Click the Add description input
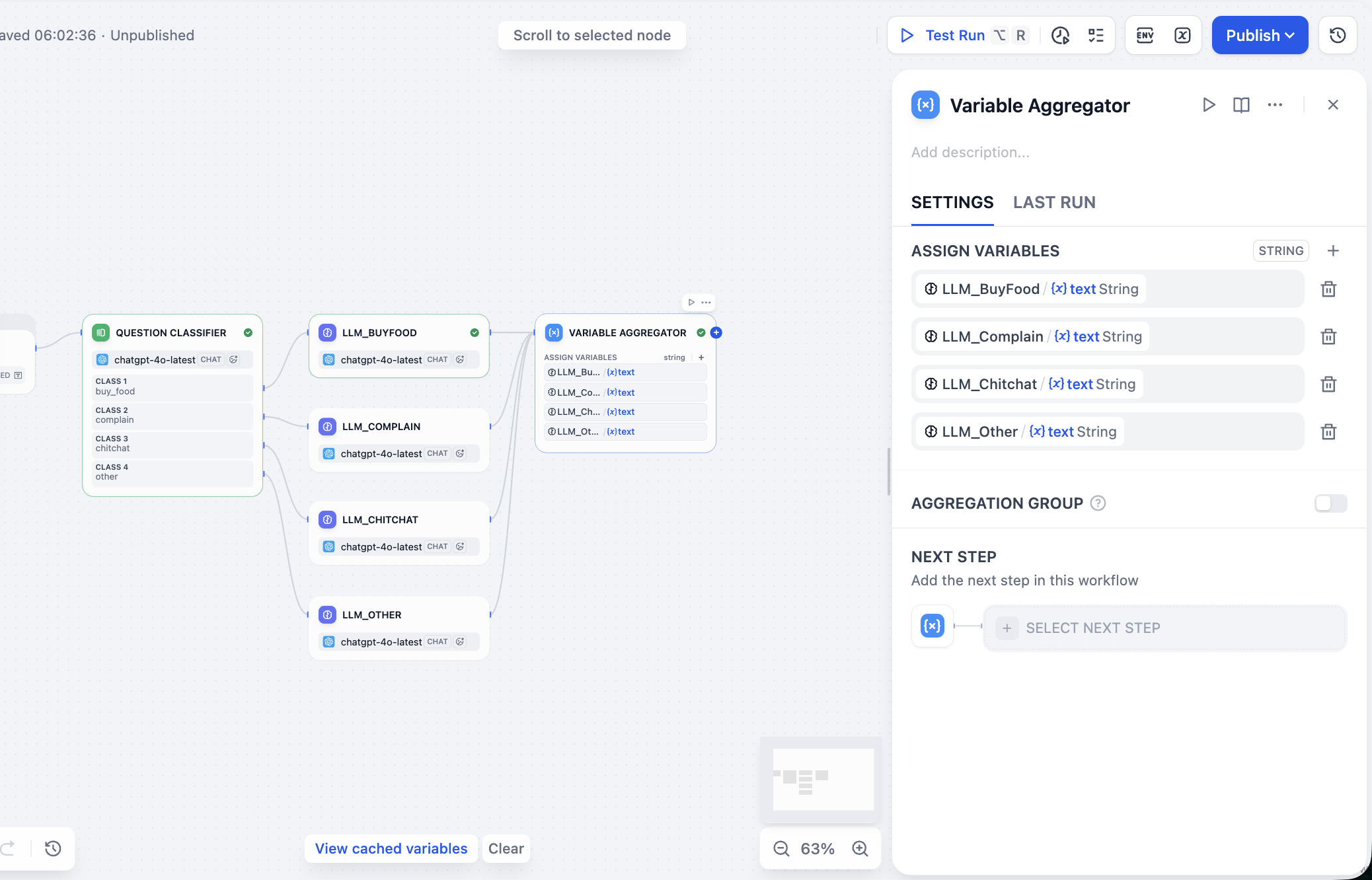Screen dimensions: 1372x880 coord(970,153)
